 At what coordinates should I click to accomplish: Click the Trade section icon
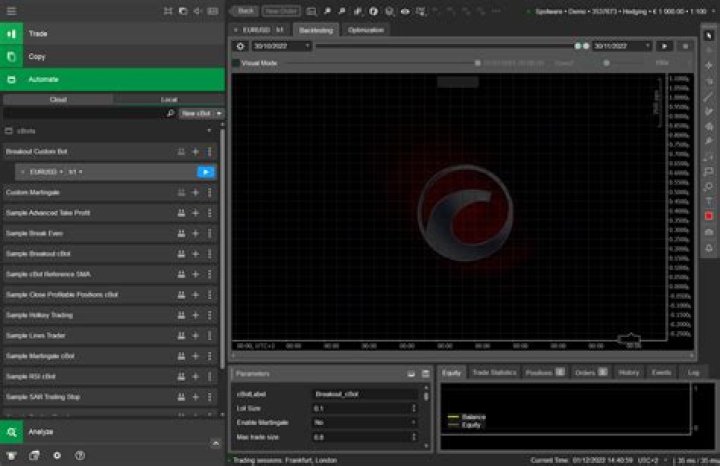pos(11,34)
